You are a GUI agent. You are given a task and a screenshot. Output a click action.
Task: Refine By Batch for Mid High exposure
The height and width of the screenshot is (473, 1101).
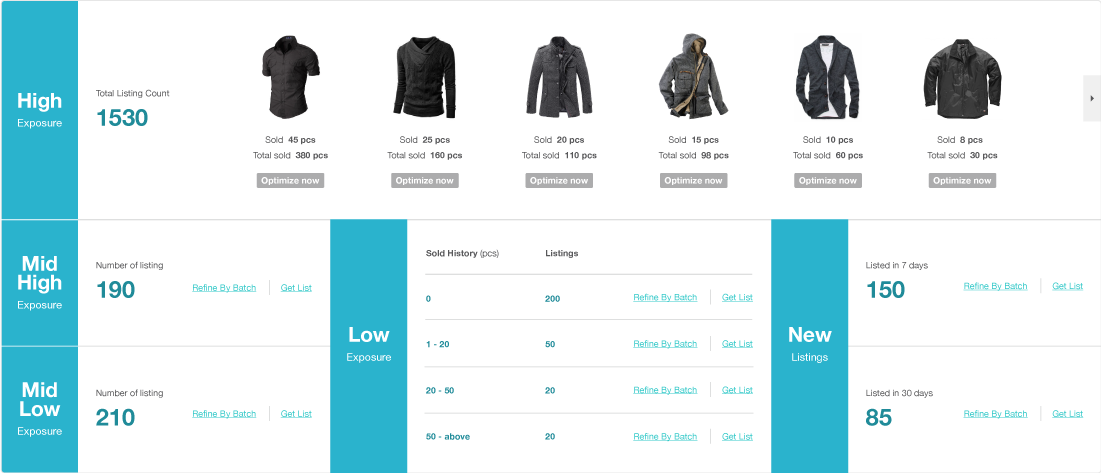click(x=224, y=288)
